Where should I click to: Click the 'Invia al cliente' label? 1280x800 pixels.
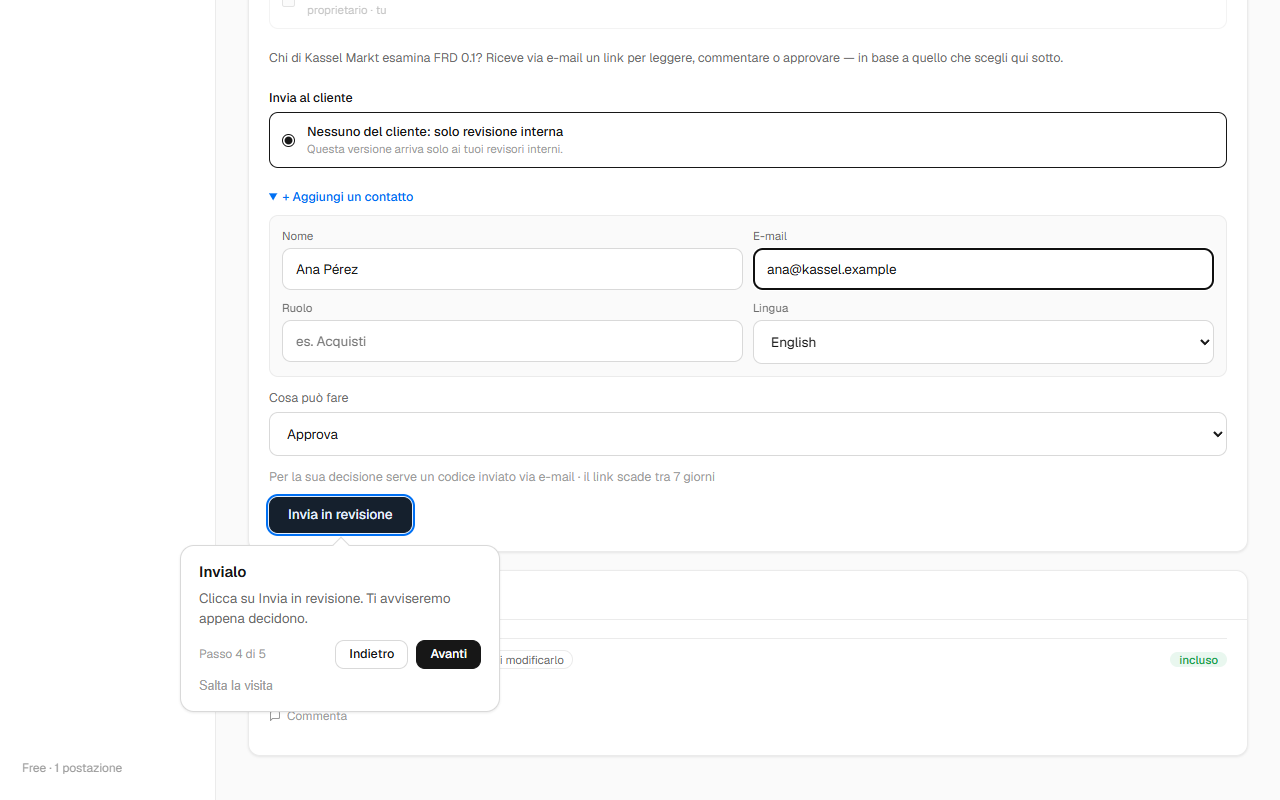[x=311, y=98]
